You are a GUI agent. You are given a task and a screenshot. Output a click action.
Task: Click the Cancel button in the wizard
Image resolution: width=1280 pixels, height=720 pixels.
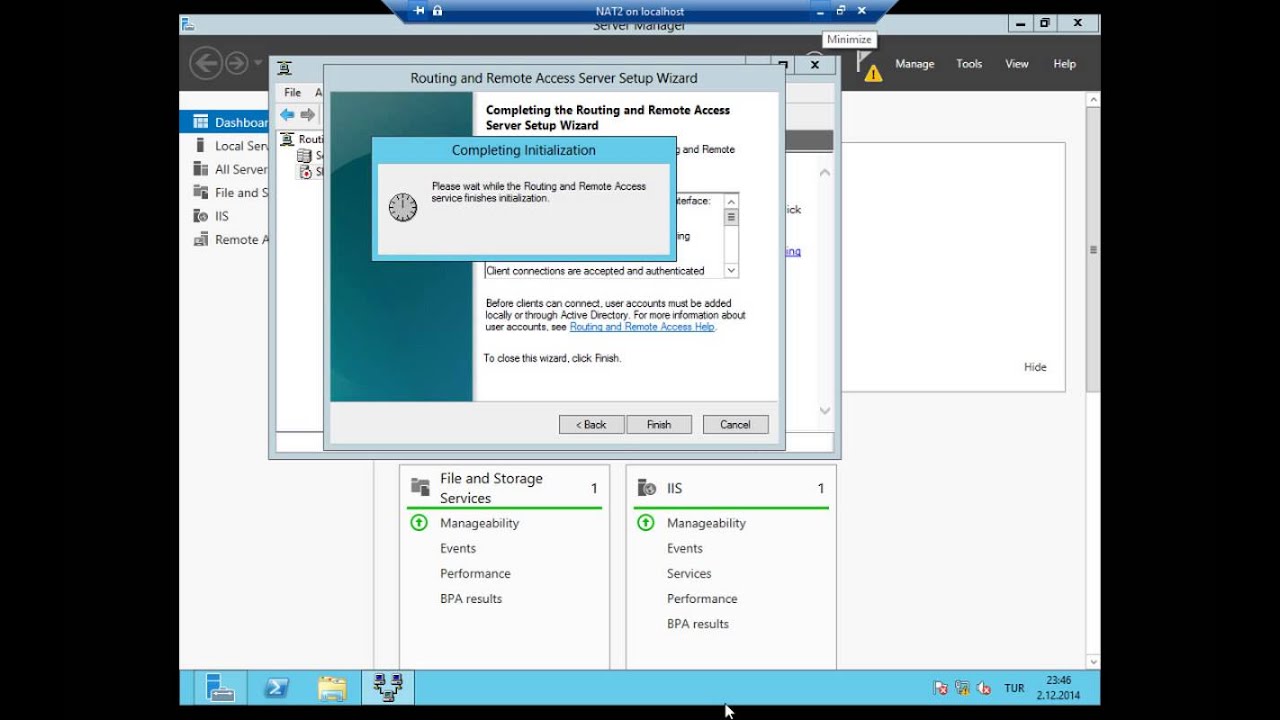[735, 425]
